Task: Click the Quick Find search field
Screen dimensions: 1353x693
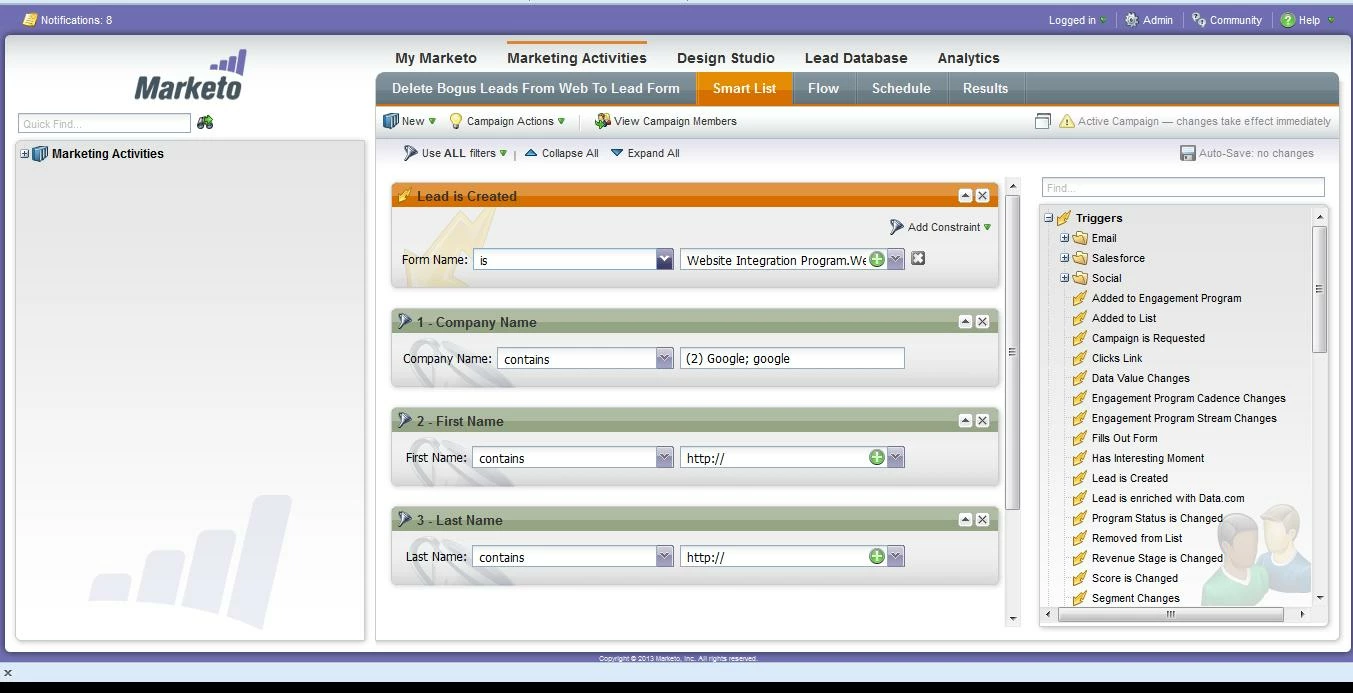Action: (104, 123)
